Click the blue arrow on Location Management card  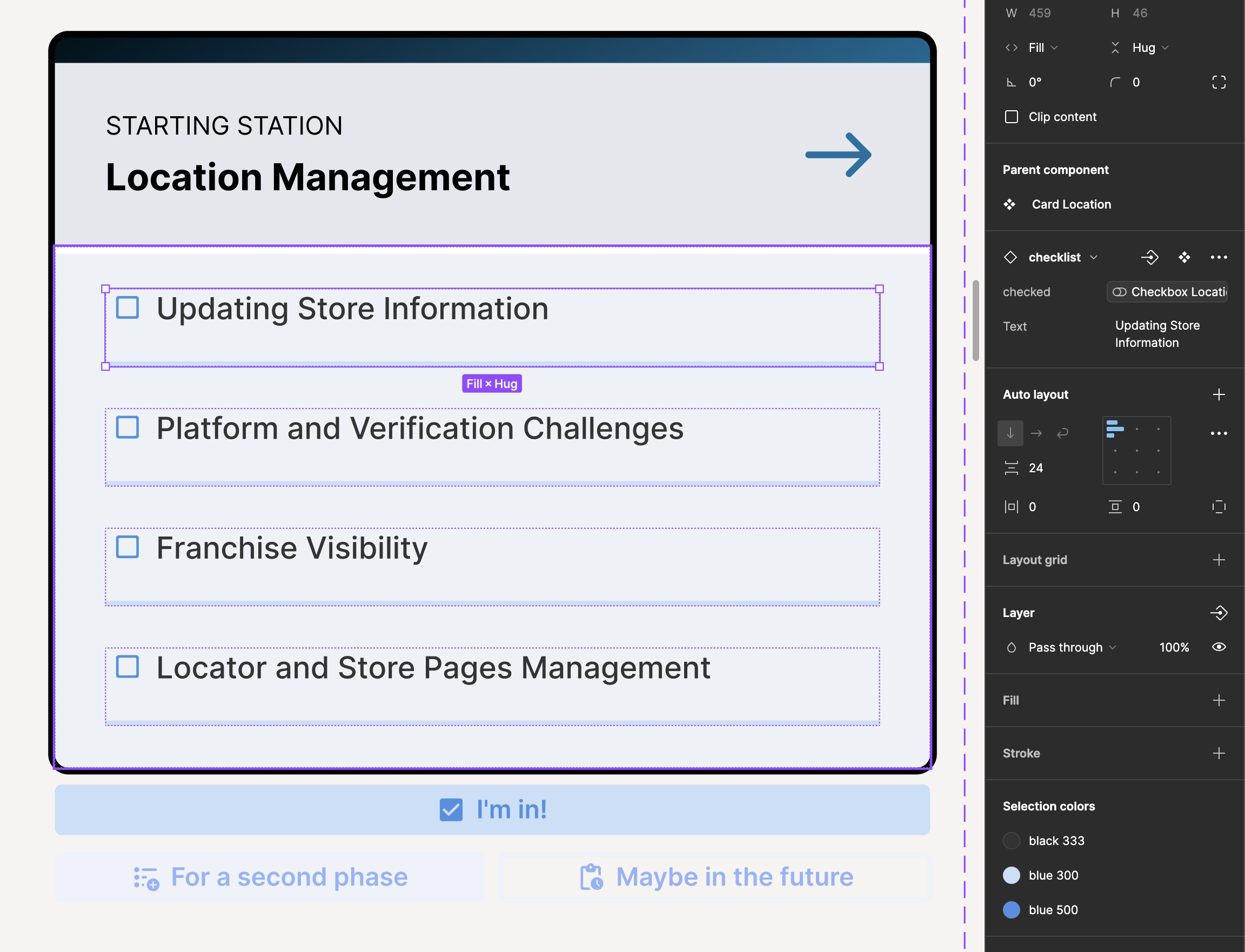click(838, 155)
